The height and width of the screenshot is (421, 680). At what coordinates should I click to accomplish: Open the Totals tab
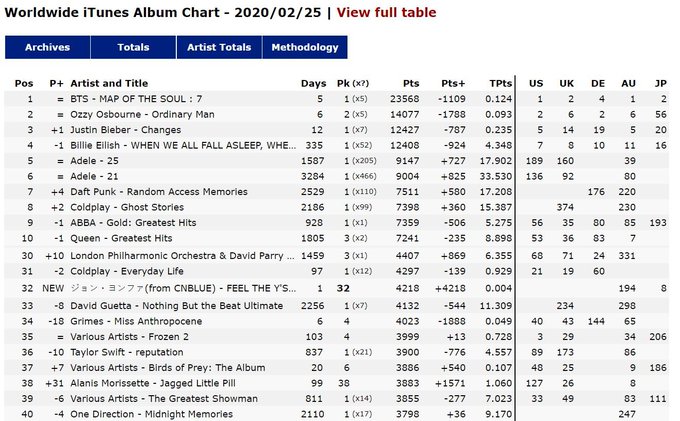[x=133, y=47]
